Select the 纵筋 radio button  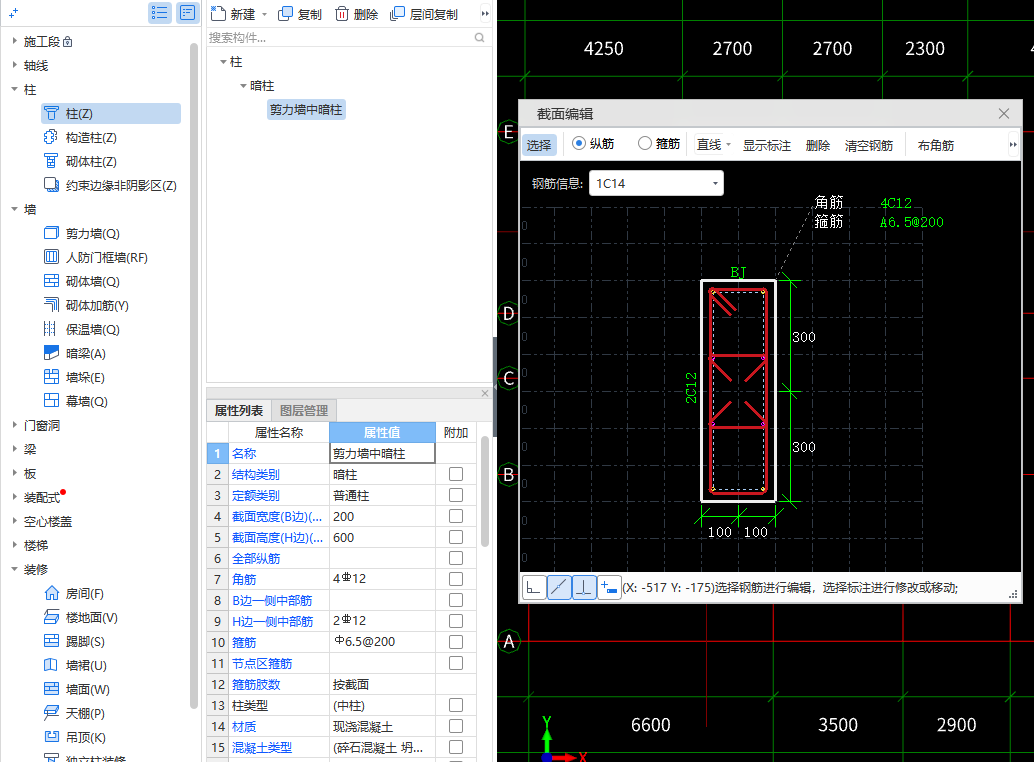tap(578, 143)
